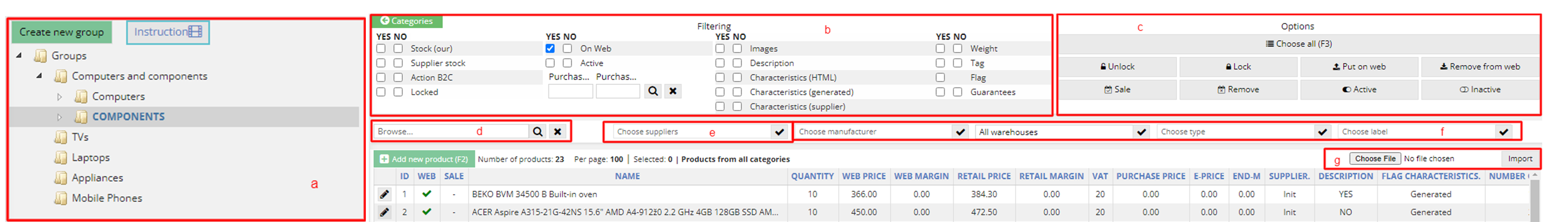Open the green Categories tab
This screenshot has width=1568, height=222.
pos(407,21)
